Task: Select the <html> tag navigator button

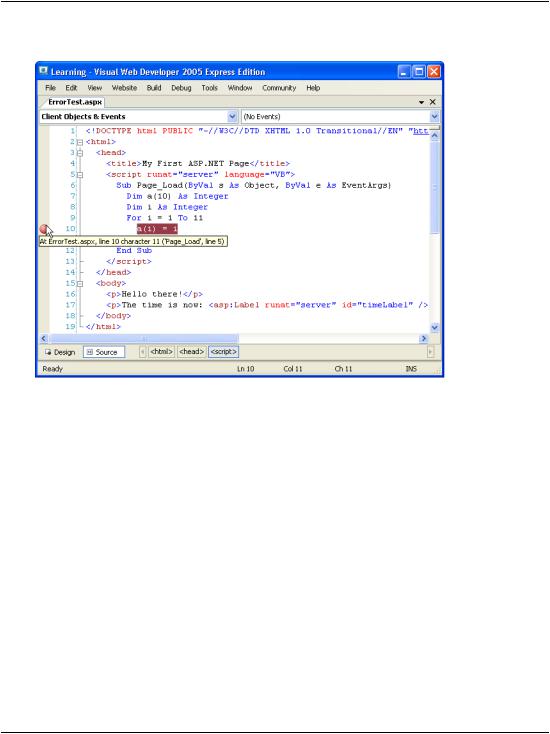Action: (x=161, y=352)
